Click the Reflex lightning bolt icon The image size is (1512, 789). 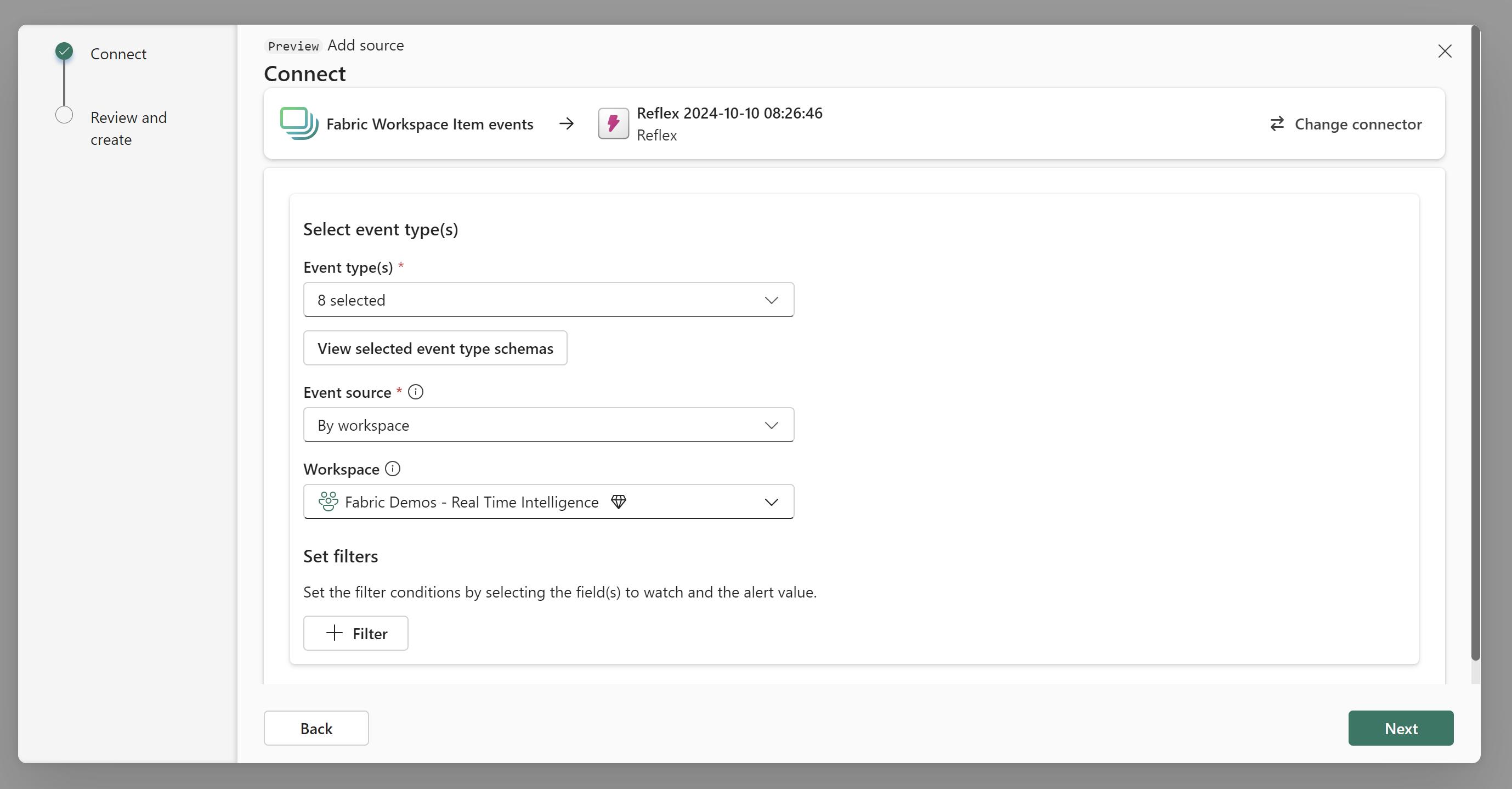click(613, 123)
